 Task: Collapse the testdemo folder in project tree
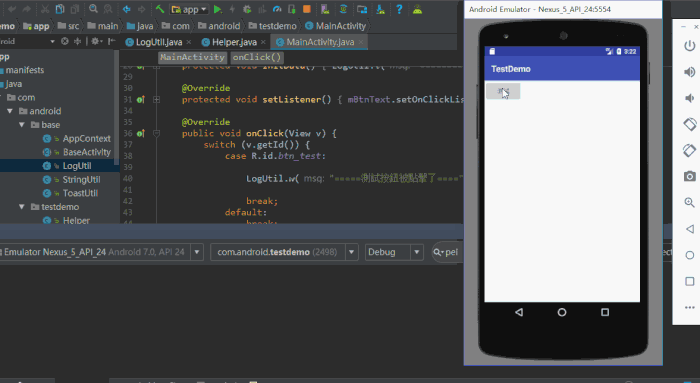tap(21, 207)
